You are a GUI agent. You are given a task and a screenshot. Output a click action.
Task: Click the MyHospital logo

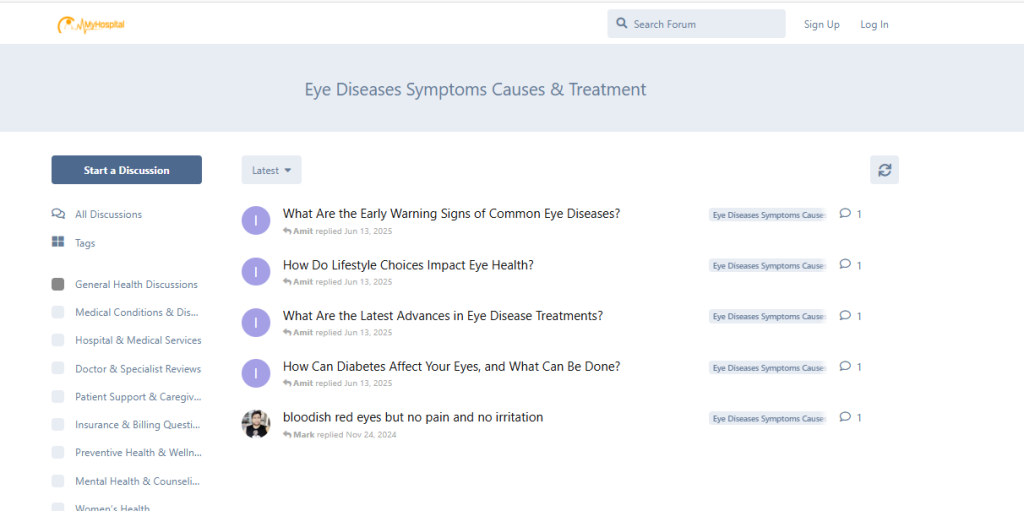tap(91, 24)
